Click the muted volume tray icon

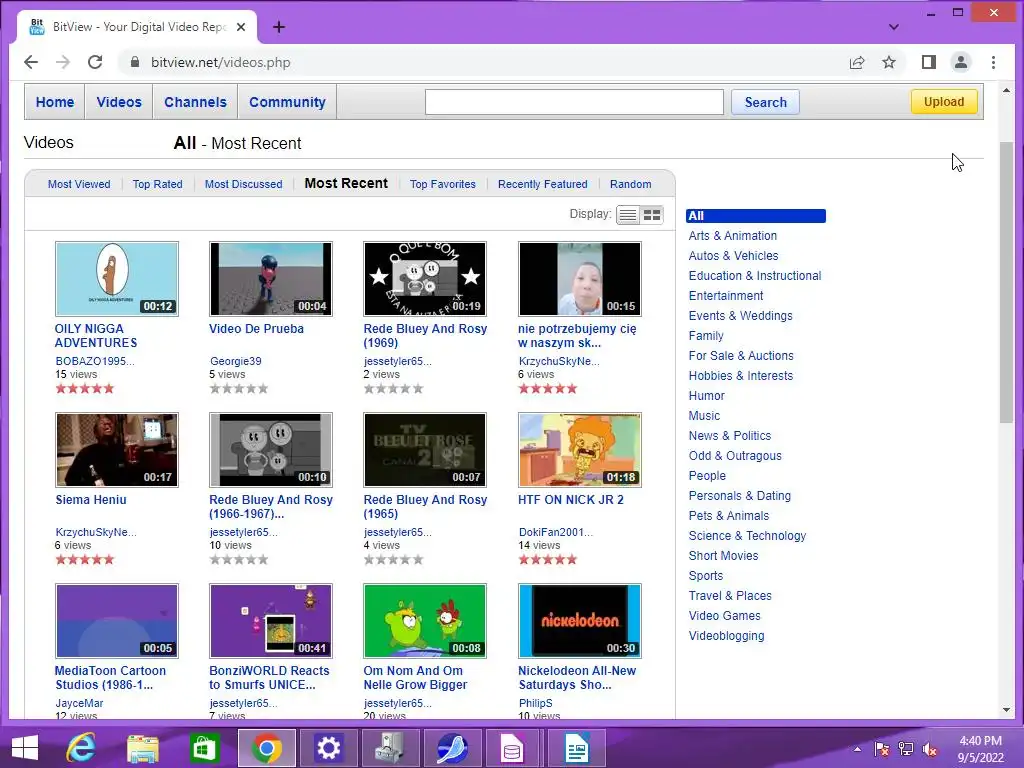click(x=930, y=749)
